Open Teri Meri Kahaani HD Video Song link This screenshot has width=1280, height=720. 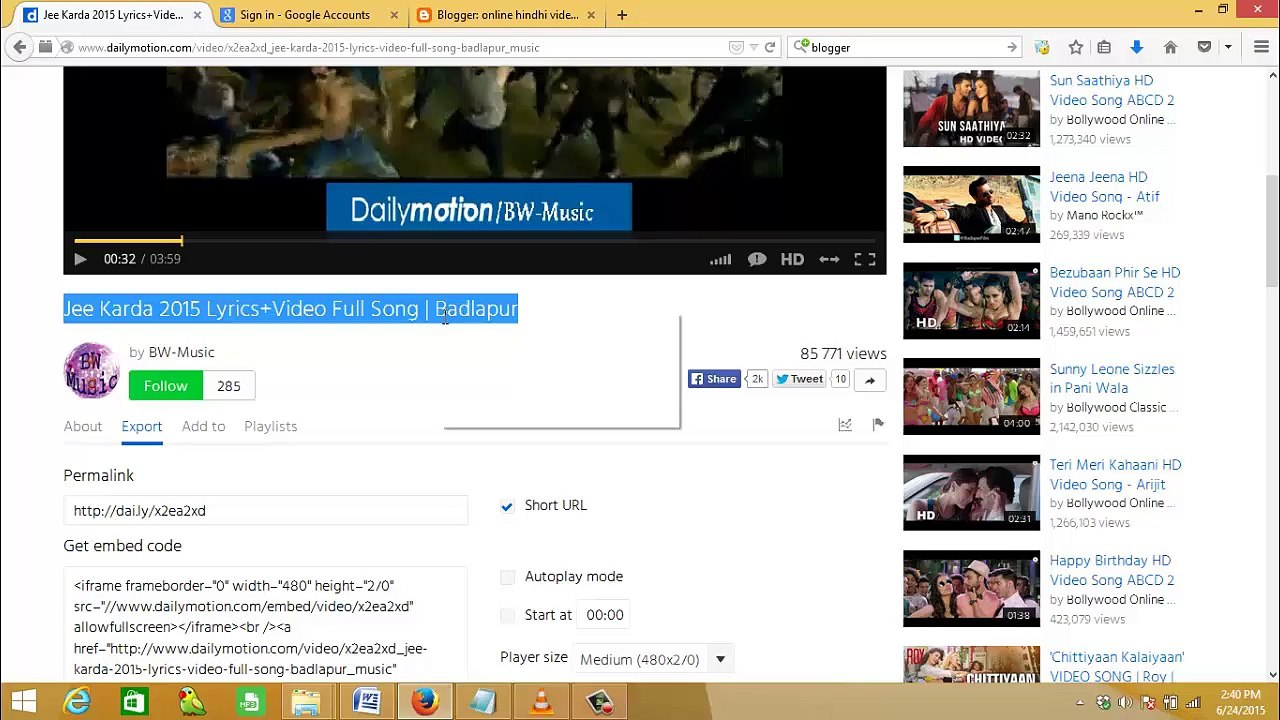click(1115, 475)
